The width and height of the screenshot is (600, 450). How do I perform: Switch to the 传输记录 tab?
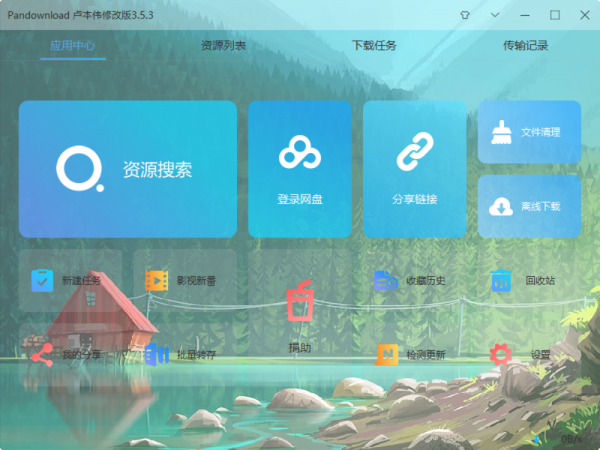tap(525, 46)
